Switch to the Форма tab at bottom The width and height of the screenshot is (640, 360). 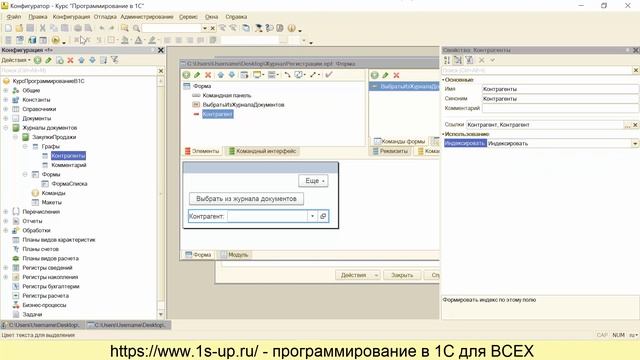199,255
